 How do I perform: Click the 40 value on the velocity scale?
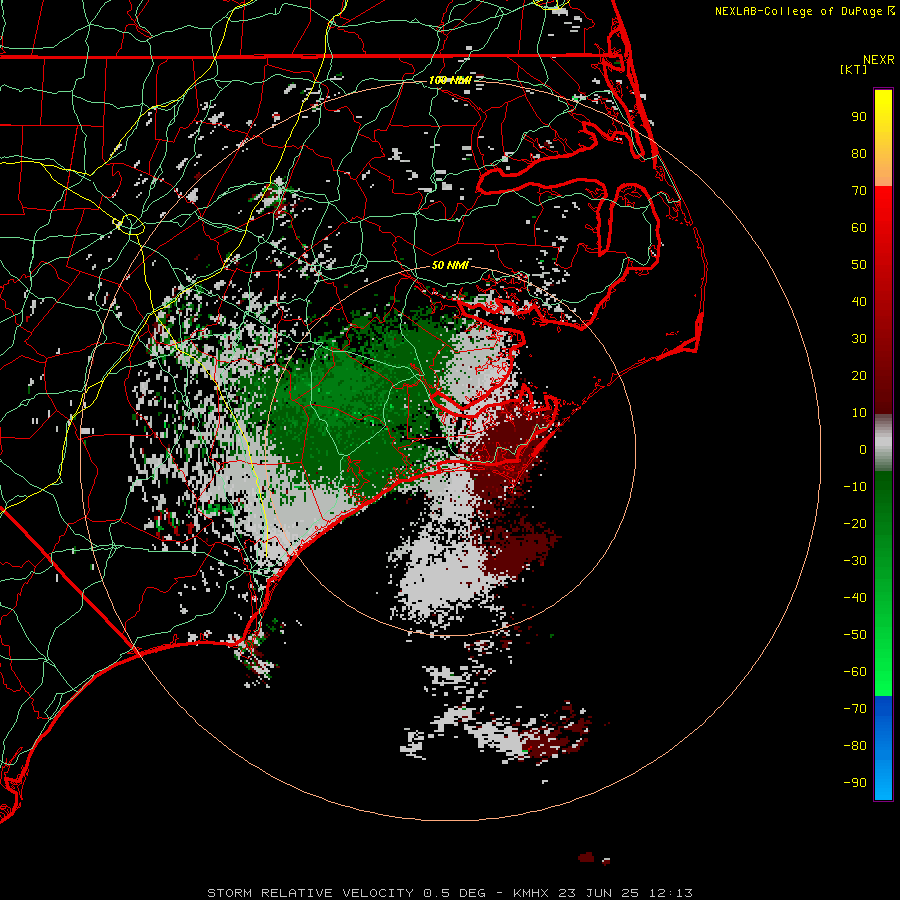[x=859, y=301]
